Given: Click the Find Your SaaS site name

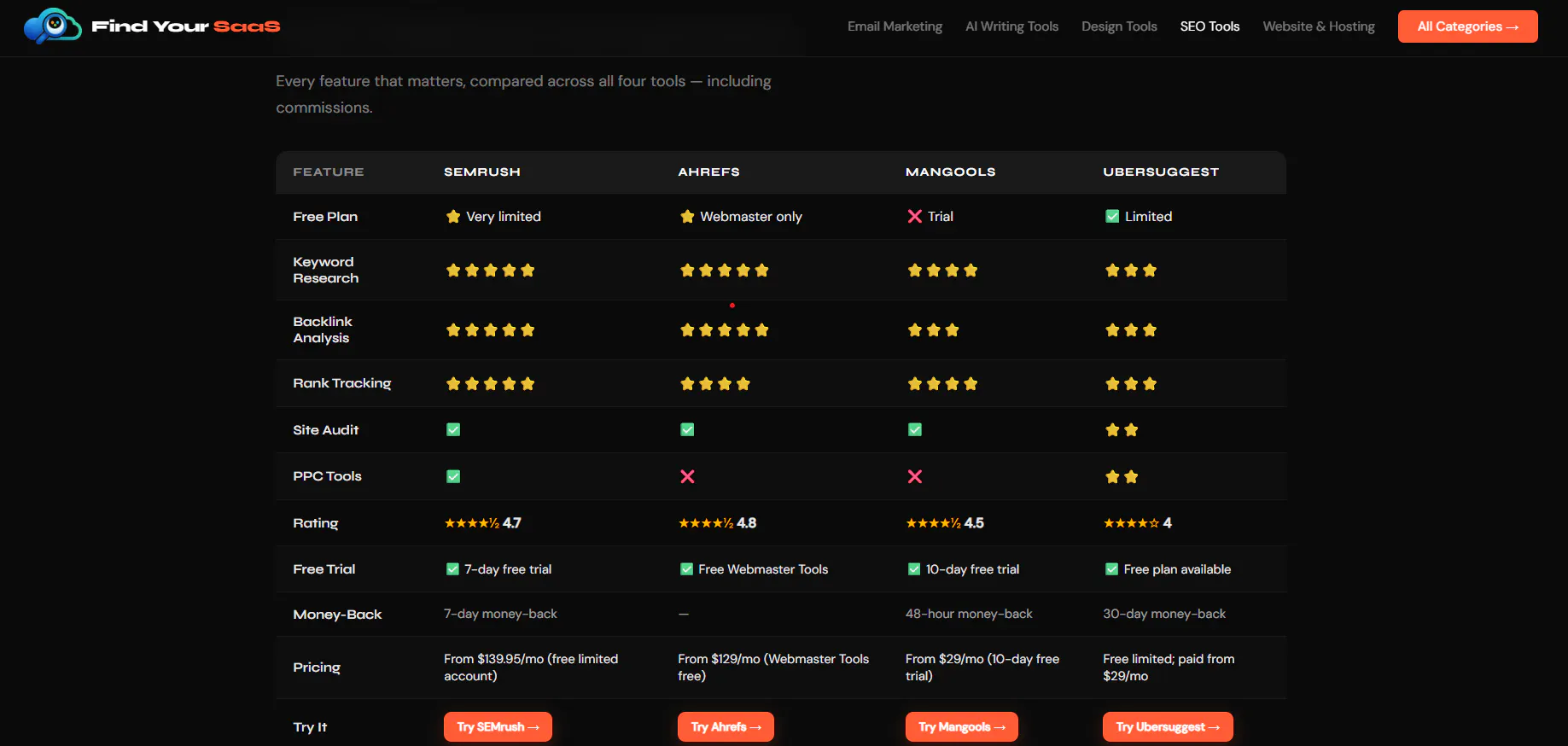Looking at the screenshot, I should (186, 26).
